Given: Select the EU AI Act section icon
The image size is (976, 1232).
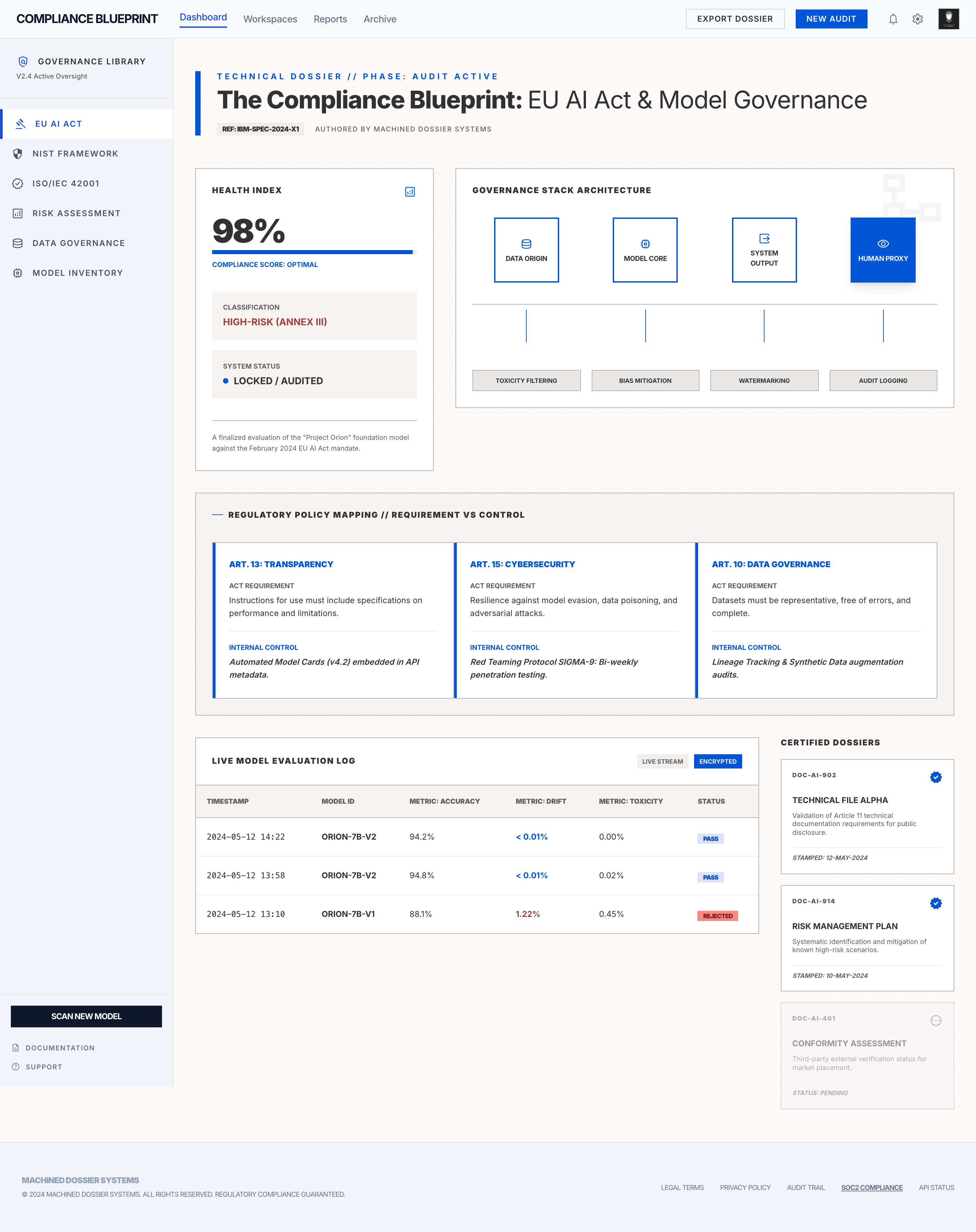Looking at the screenshot, I should [21, 123].
